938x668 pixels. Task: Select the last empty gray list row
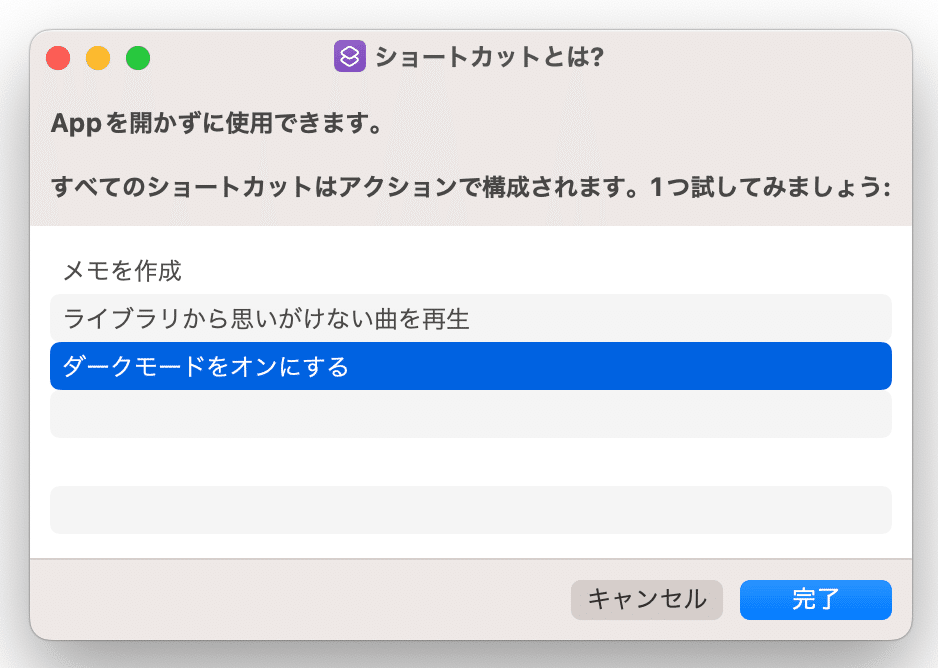pyautogui.click(x=471, y=510)
